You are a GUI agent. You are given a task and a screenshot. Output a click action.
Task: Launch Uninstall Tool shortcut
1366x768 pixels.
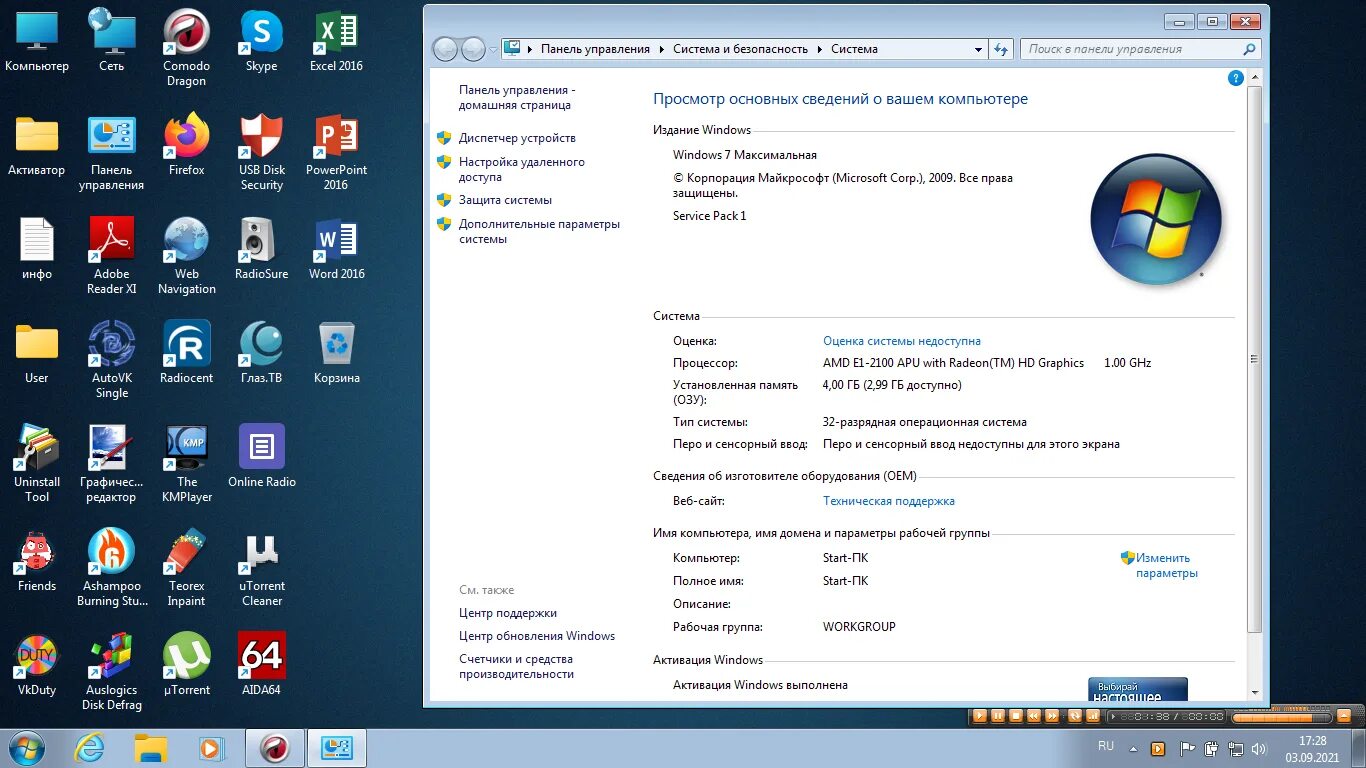(x=37, y=463)
